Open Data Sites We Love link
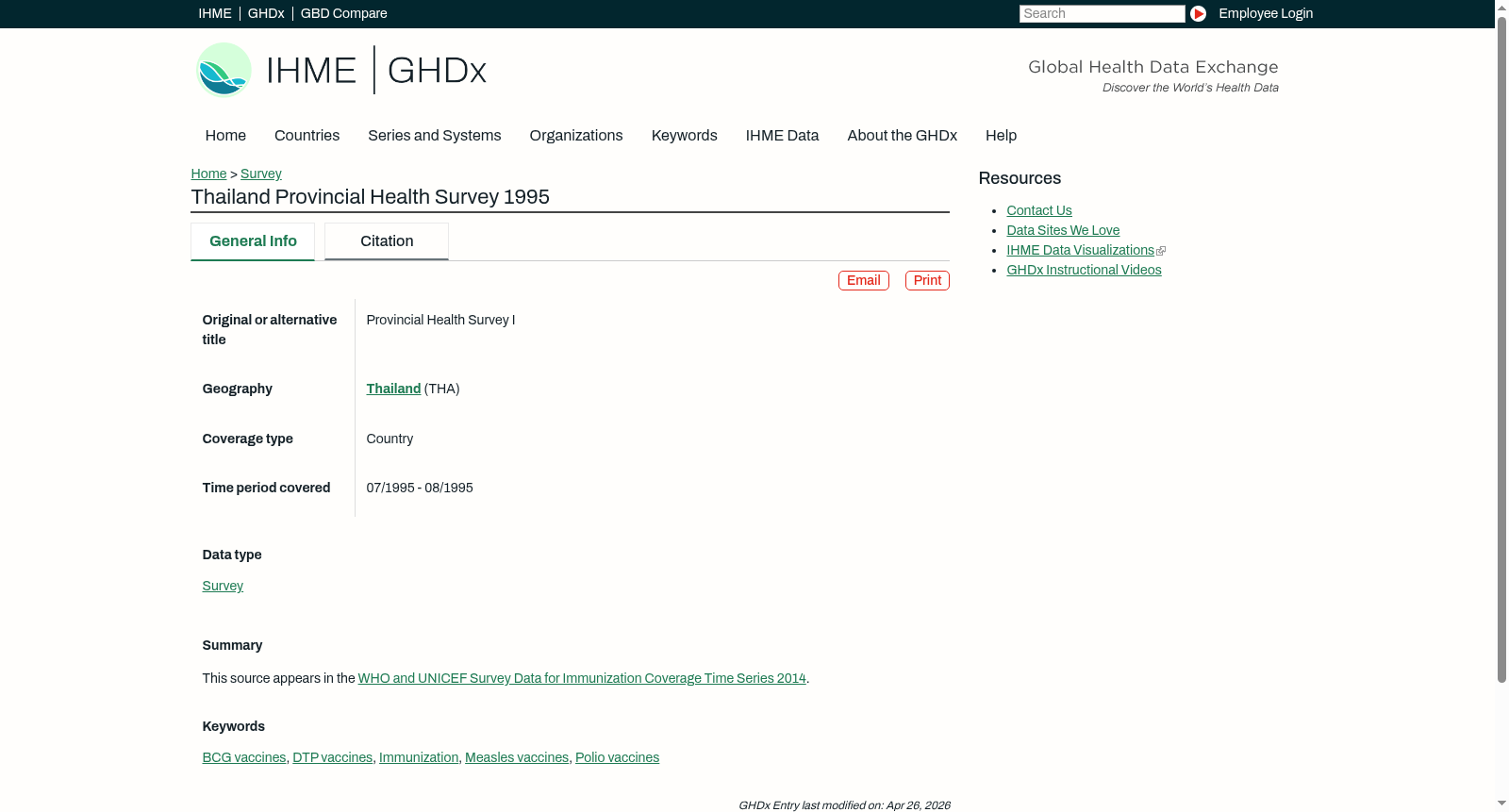1509x812 pixels. [1063, 230]
